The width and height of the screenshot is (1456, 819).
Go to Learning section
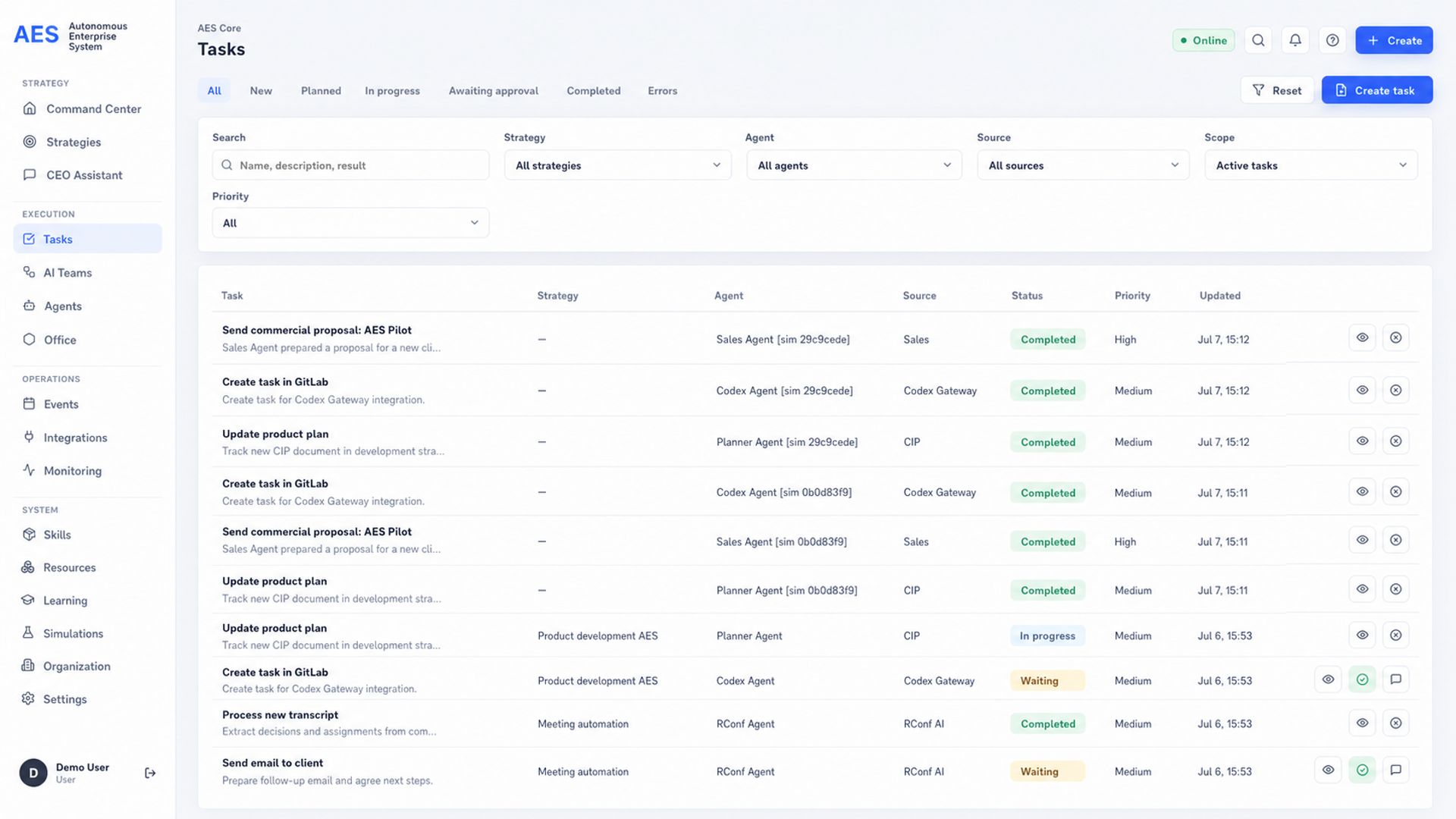(87, 600)
